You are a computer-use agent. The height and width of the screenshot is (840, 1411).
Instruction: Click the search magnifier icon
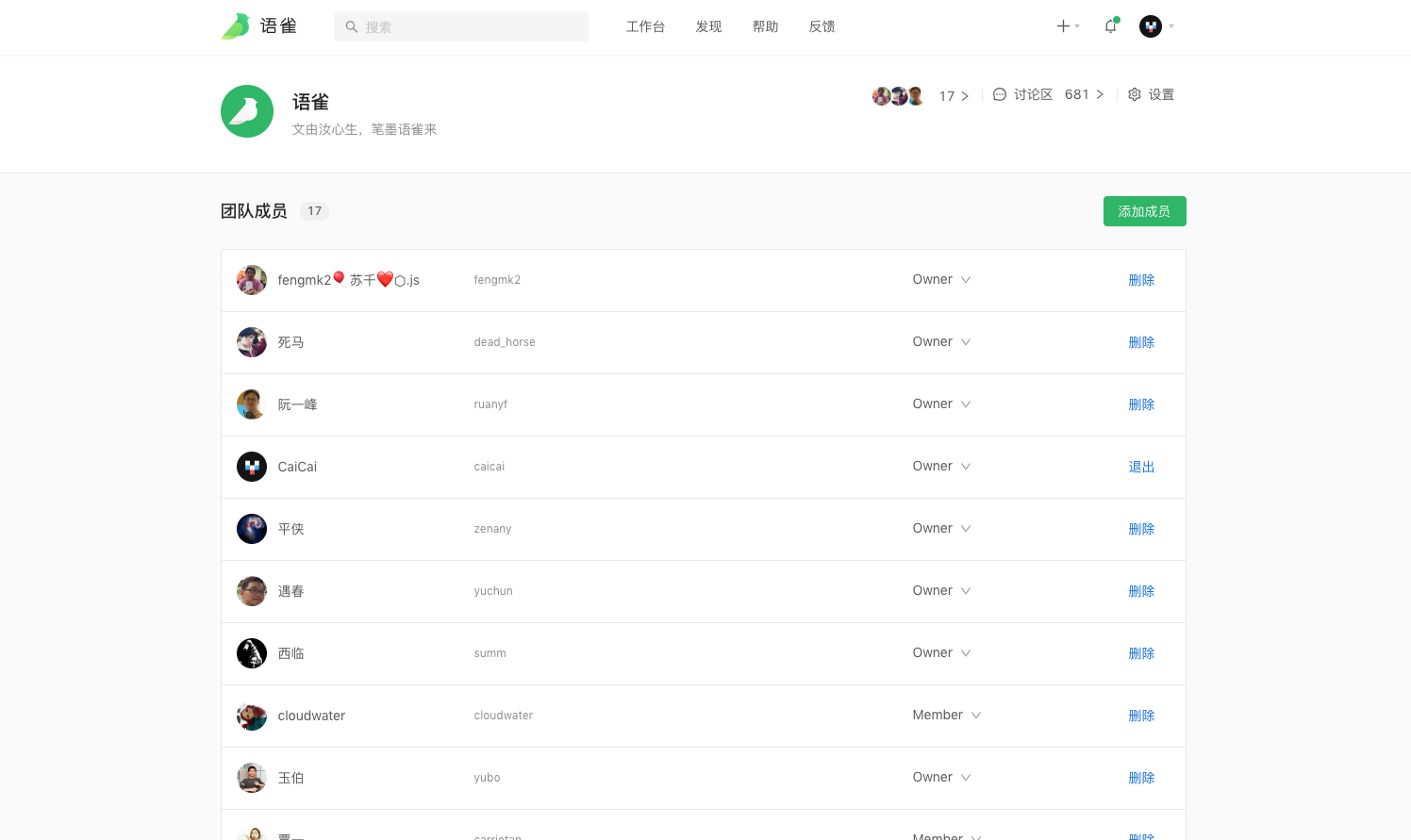tap(352, 27)
